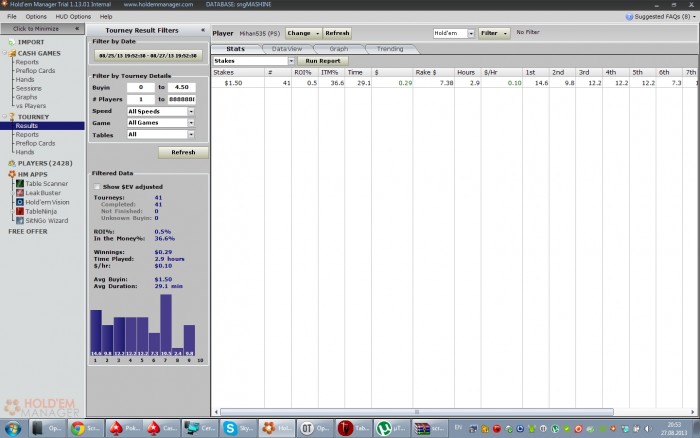Click the Run Report button
This screenshot has height=438, width=700.
323,61
